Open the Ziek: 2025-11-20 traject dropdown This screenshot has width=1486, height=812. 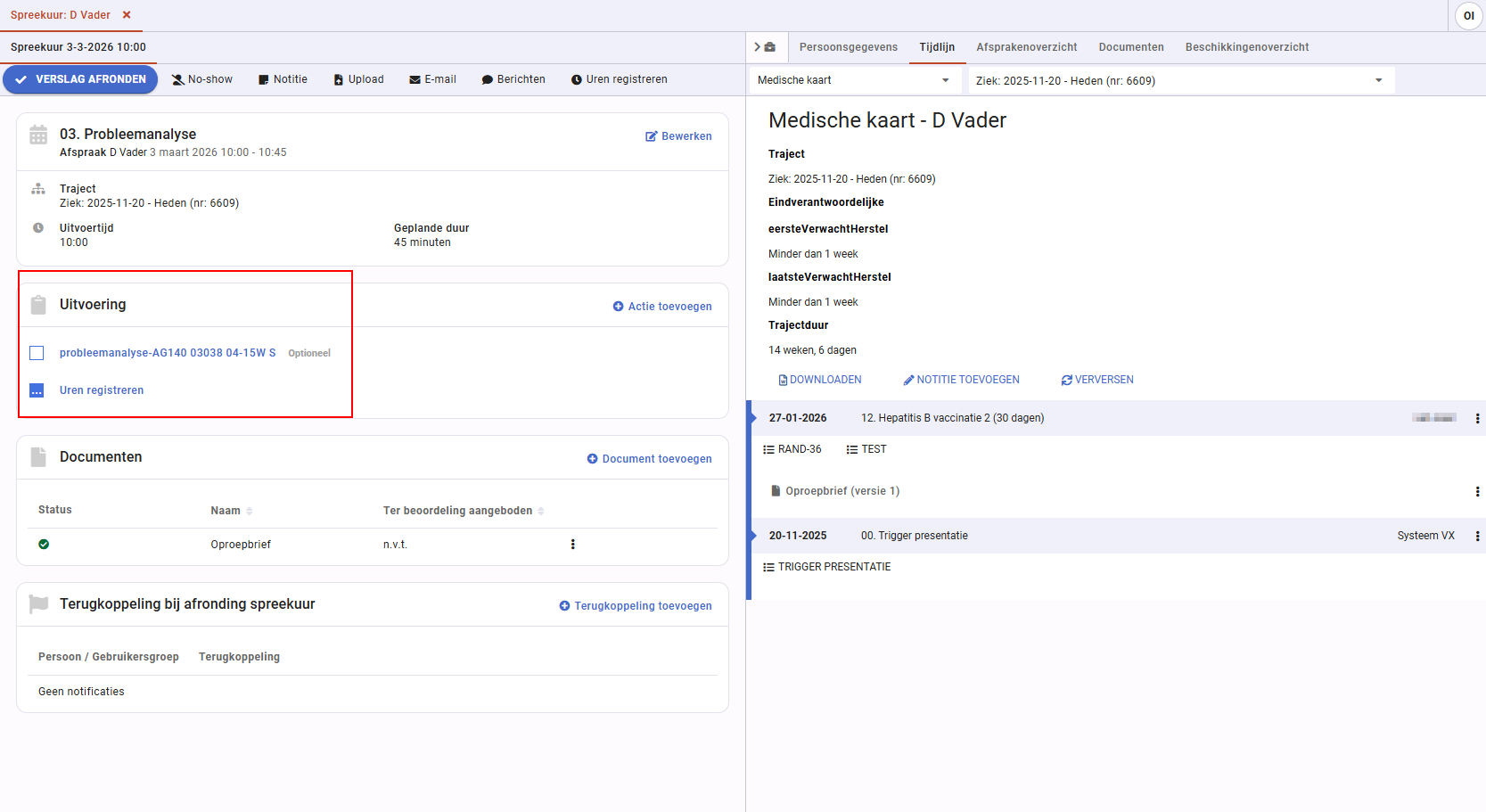coord(1181,80)
